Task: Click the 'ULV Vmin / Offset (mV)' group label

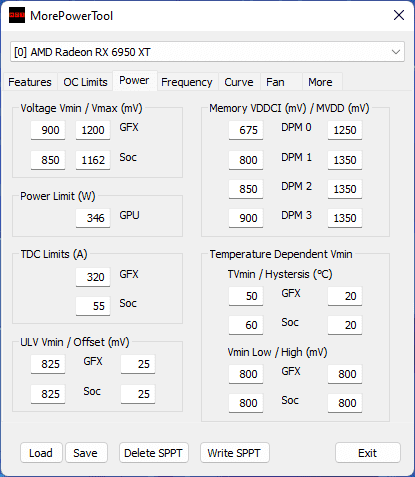Action: [75, 342]
